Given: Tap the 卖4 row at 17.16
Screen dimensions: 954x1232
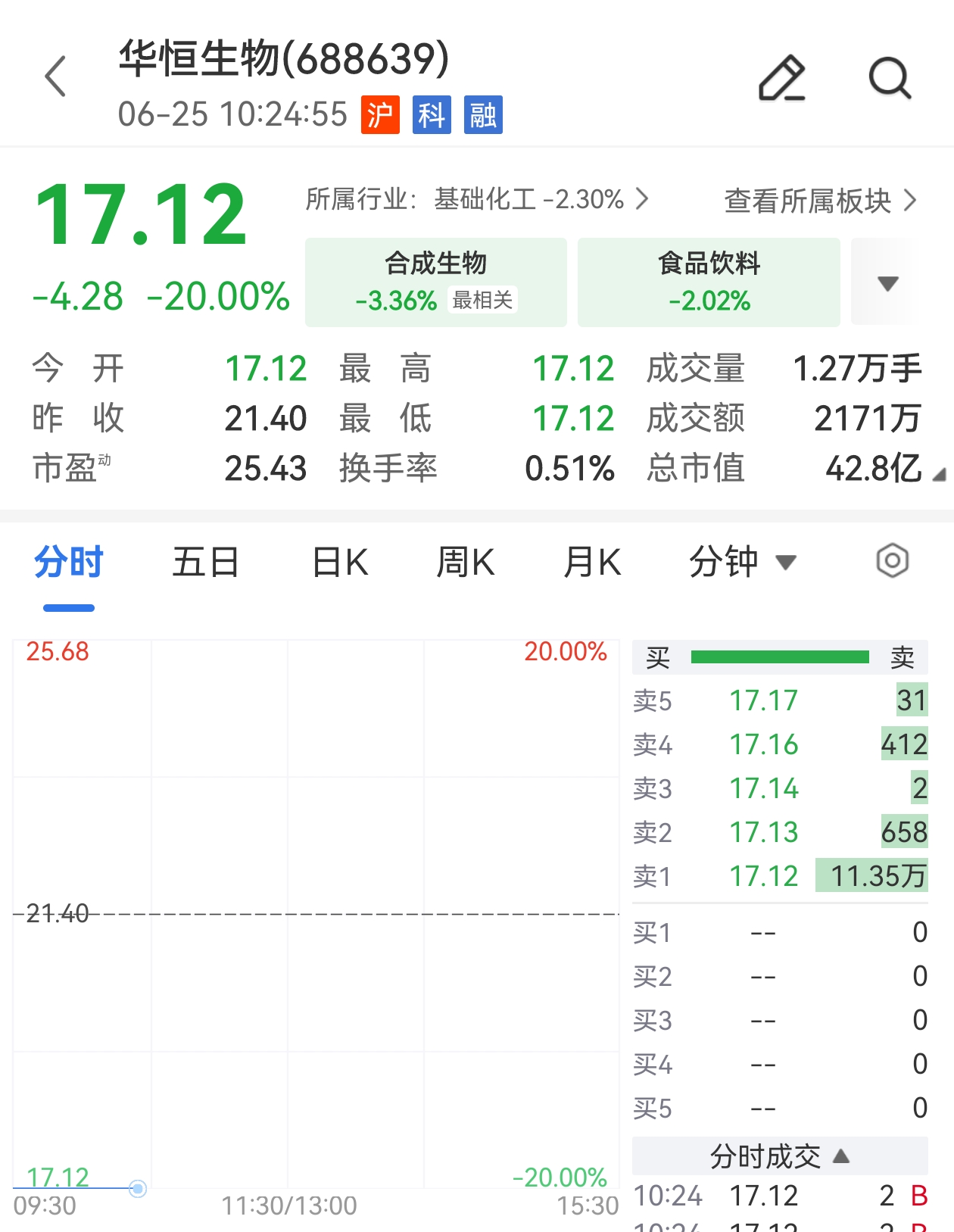Looking at the screenshot, I should [780, 744].
